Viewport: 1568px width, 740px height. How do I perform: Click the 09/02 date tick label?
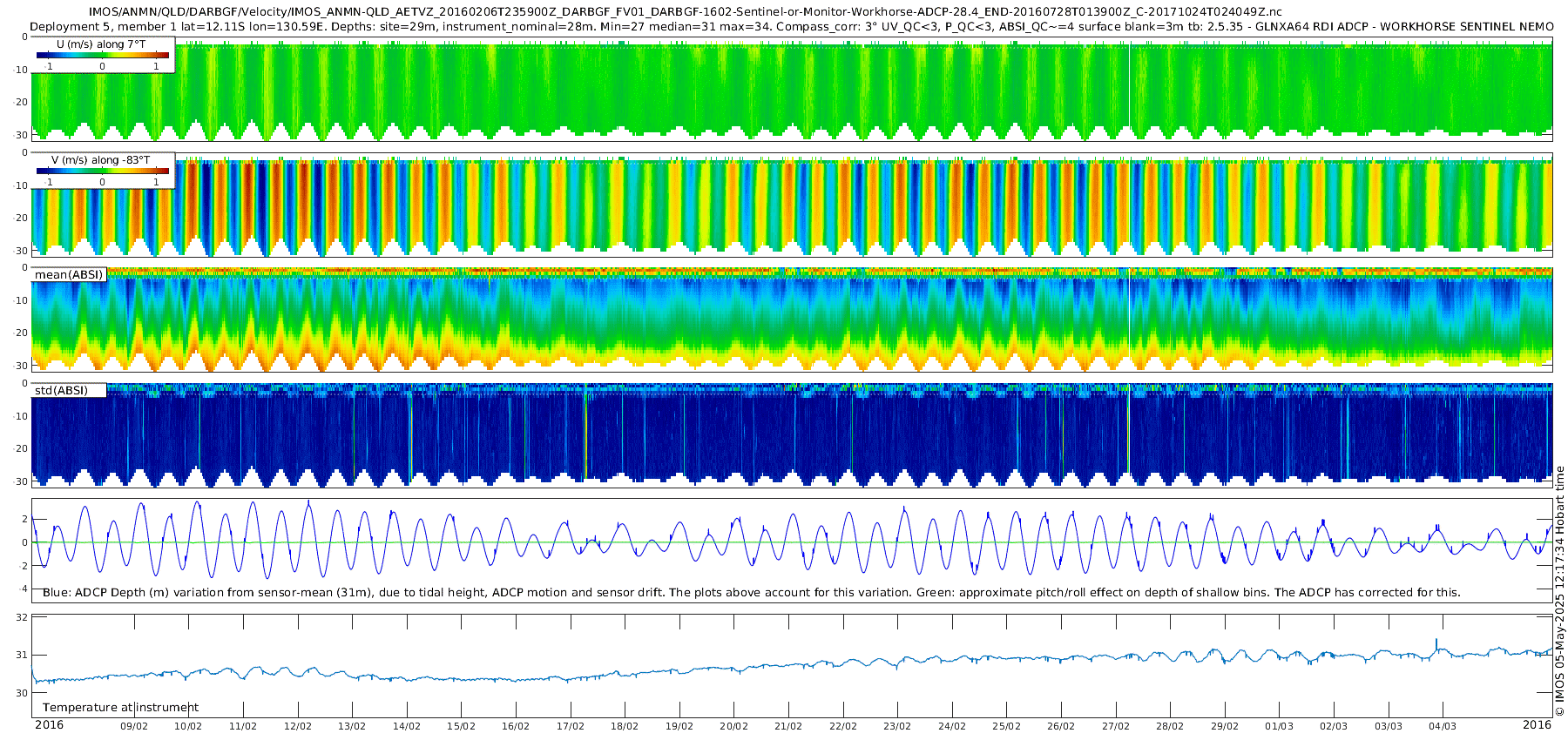pos(133,726)
